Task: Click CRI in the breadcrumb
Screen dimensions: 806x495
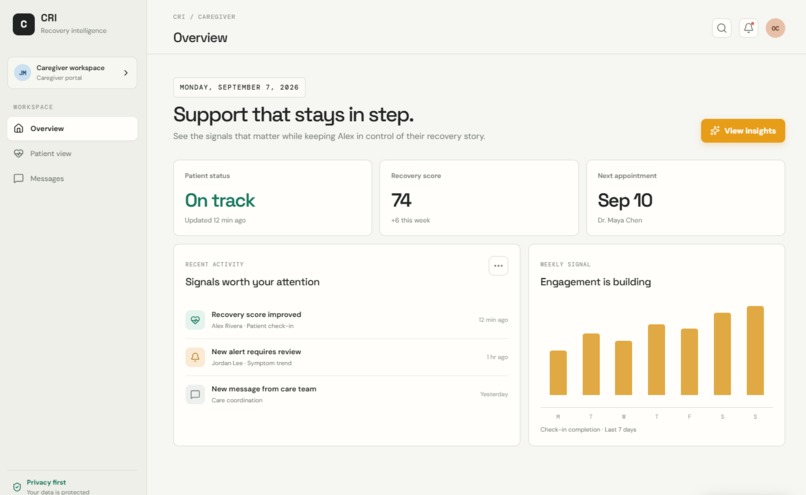Action: [x=179, y=17]
